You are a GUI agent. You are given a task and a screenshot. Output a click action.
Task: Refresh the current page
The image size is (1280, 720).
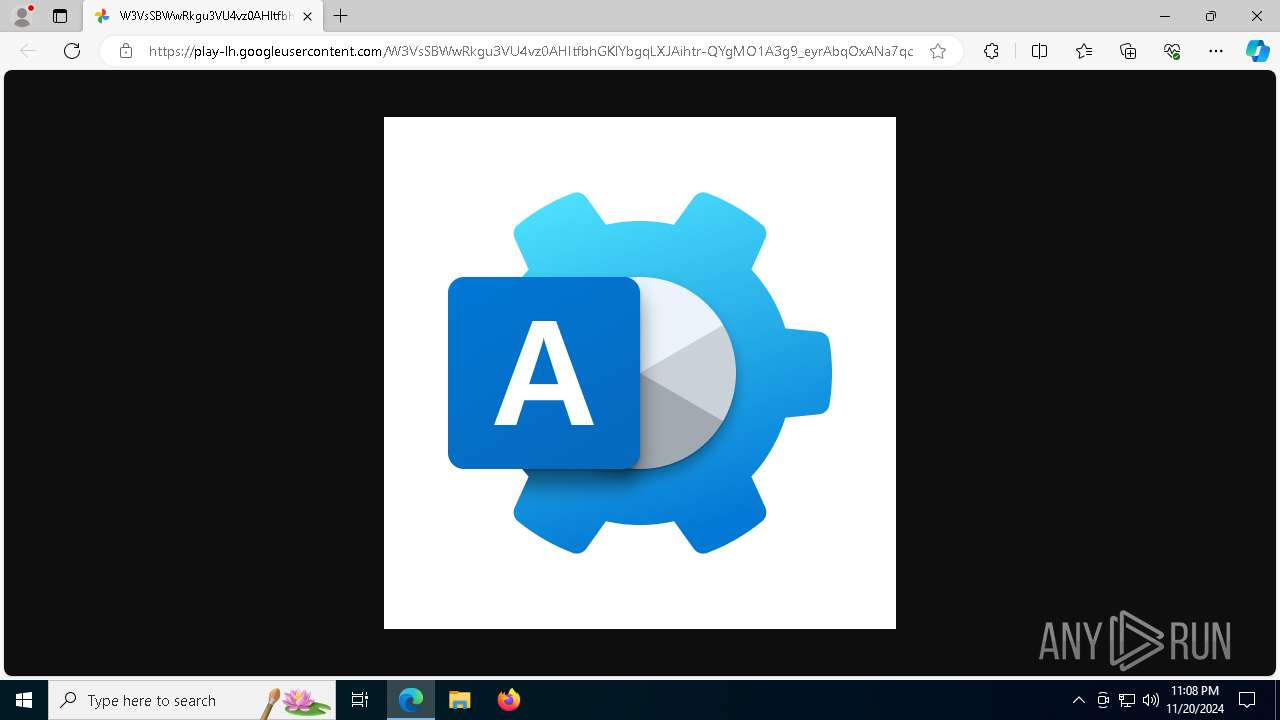[72, 51]
